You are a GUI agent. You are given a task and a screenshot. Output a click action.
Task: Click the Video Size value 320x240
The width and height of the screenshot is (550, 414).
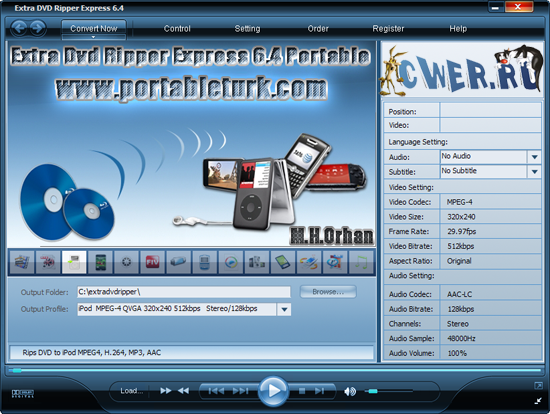pos(461,217)
